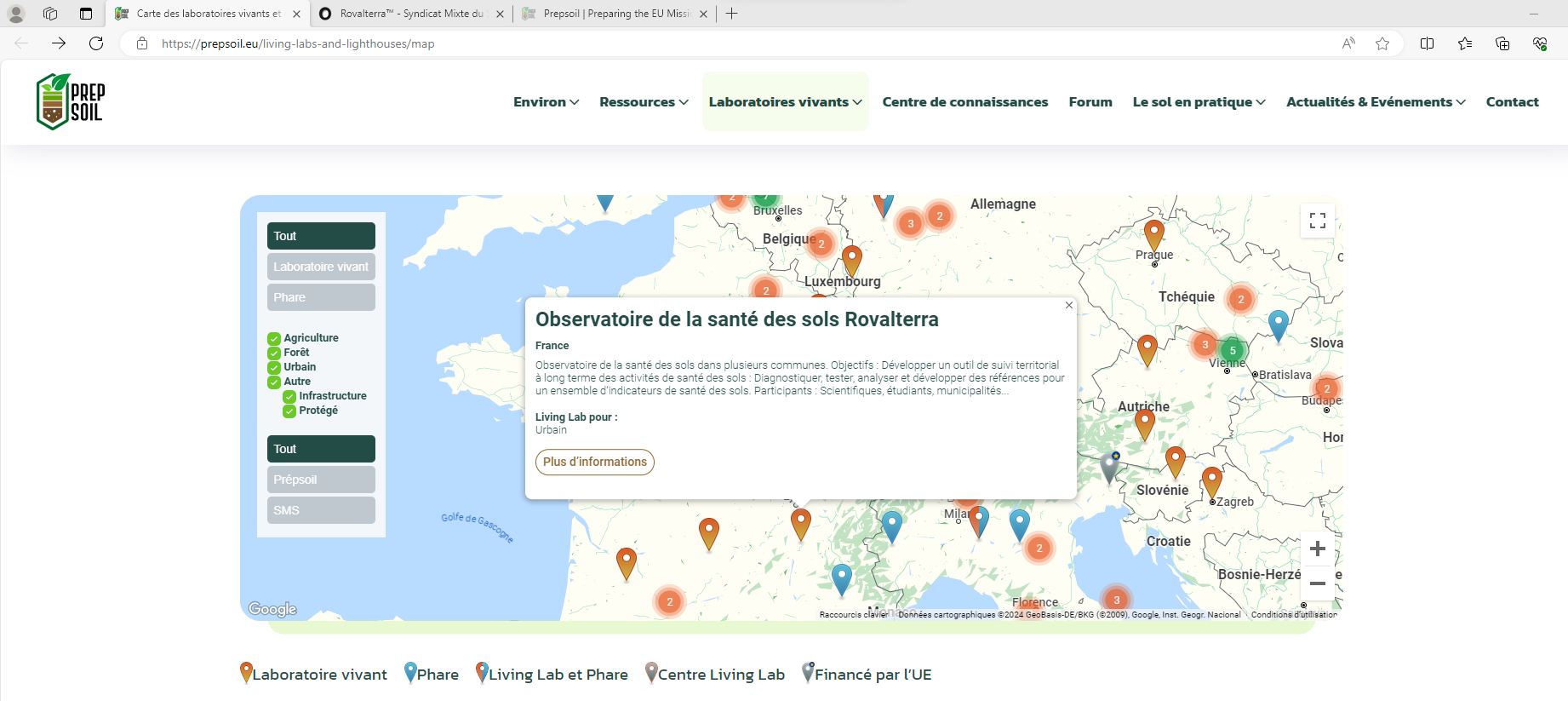Click the orange pin near Zagreb

click(x=1212, y=482)
